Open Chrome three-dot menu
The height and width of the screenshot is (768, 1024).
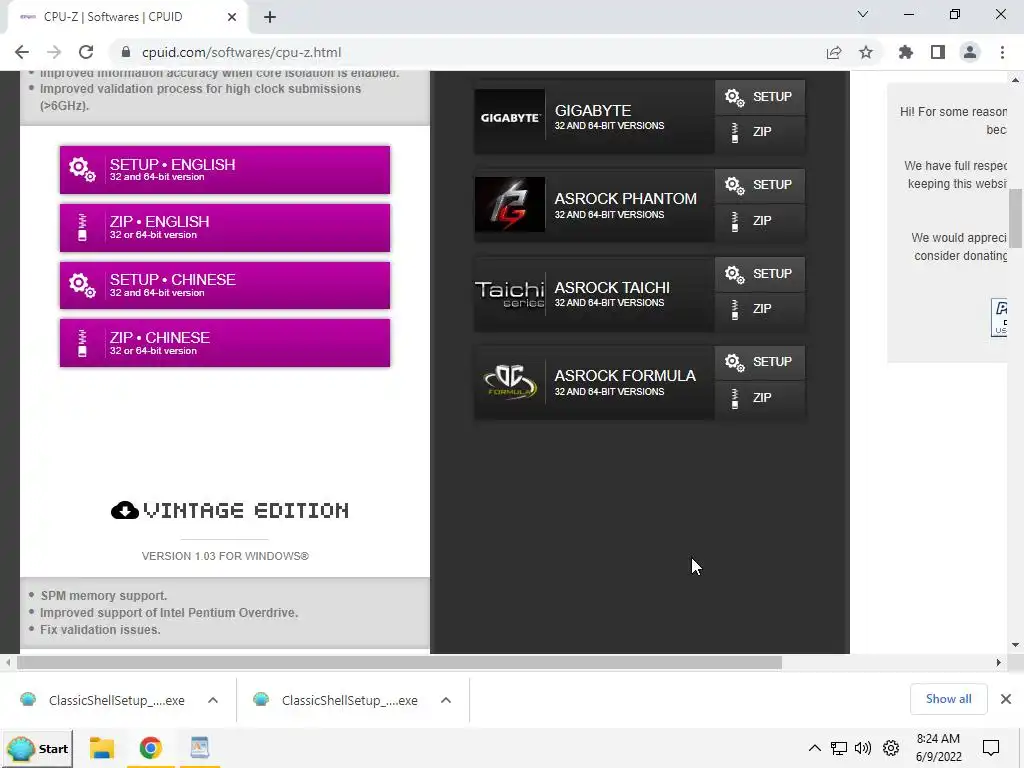coord(1002,52)
